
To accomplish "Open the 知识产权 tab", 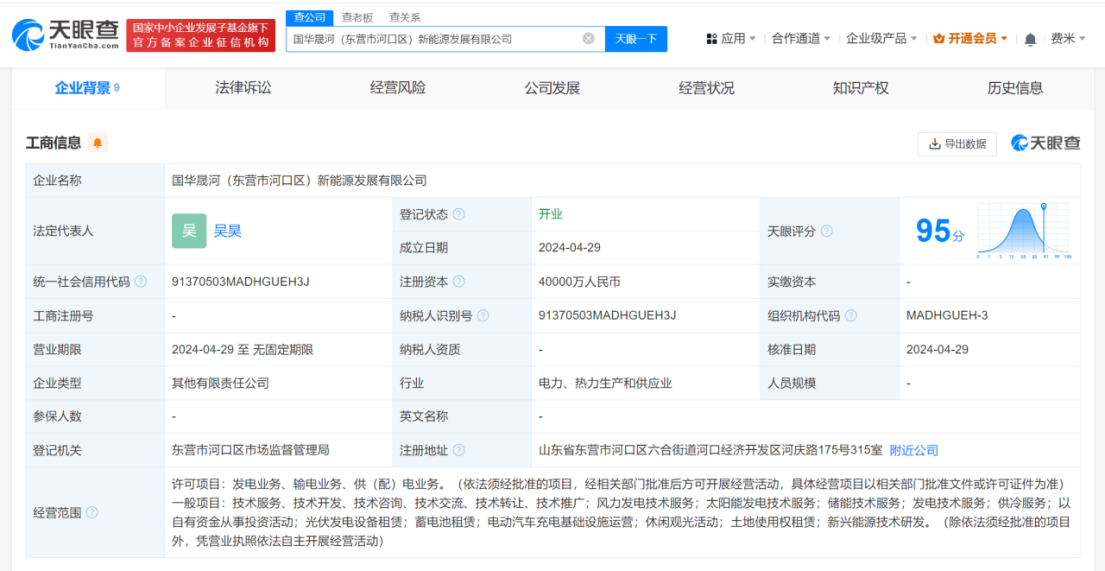I will (x=860, y=88).
